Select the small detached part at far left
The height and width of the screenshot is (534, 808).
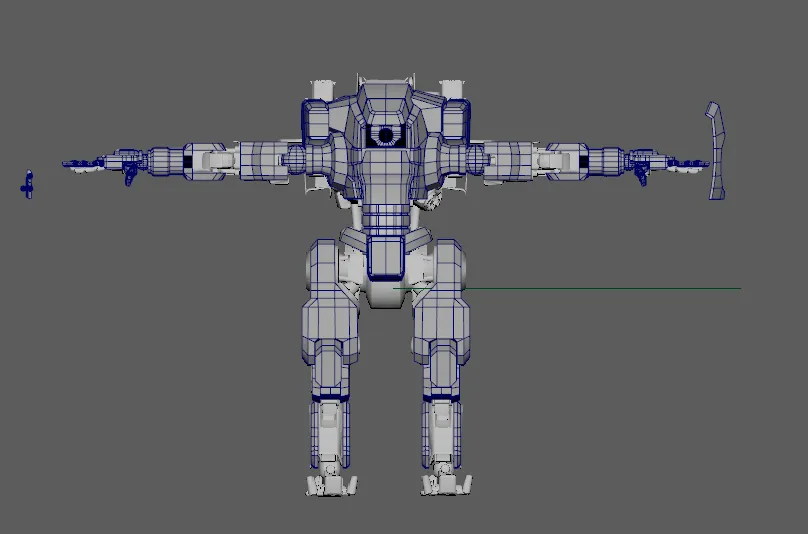coord(28,184)
